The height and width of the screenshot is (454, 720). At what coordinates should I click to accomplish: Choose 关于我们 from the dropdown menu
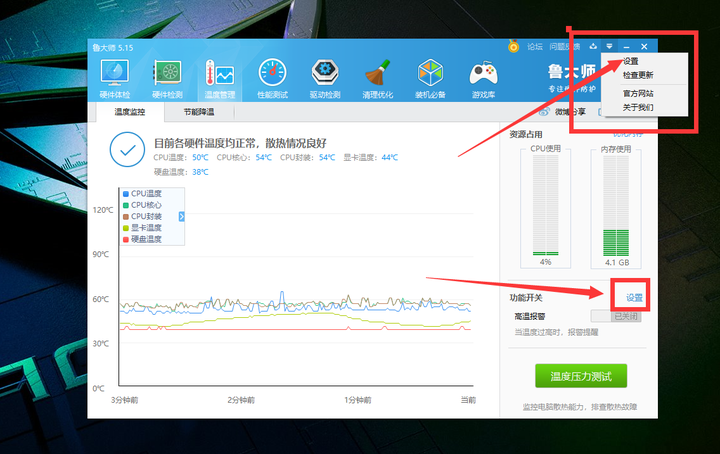click(638, 107)
